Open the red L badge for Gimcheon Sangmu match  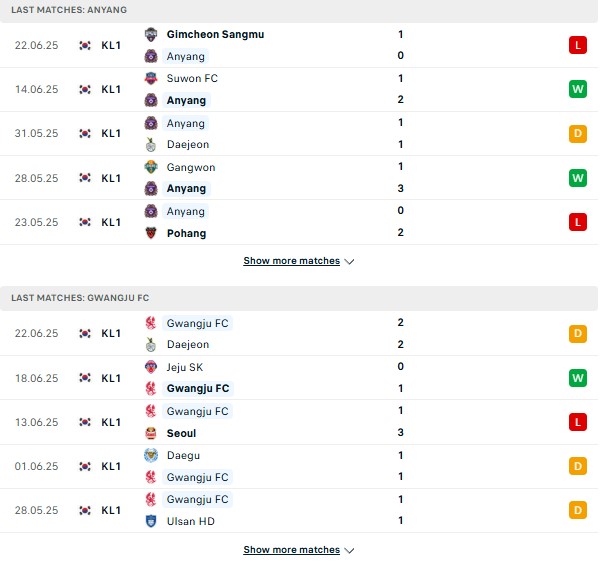[x=577, y=45]
